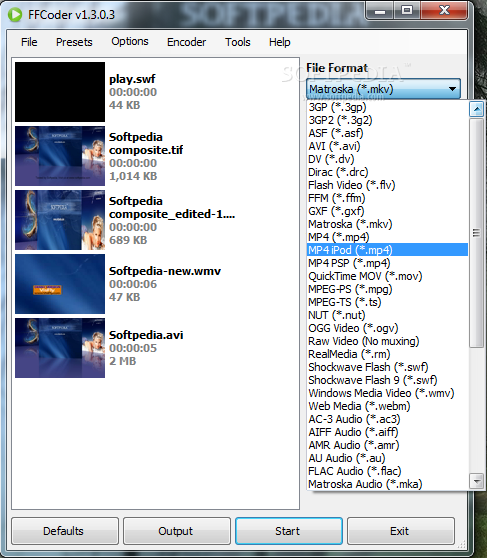Click format list scroll down arrow
Screen dimensions: 487x558
(x=476, y=481)
